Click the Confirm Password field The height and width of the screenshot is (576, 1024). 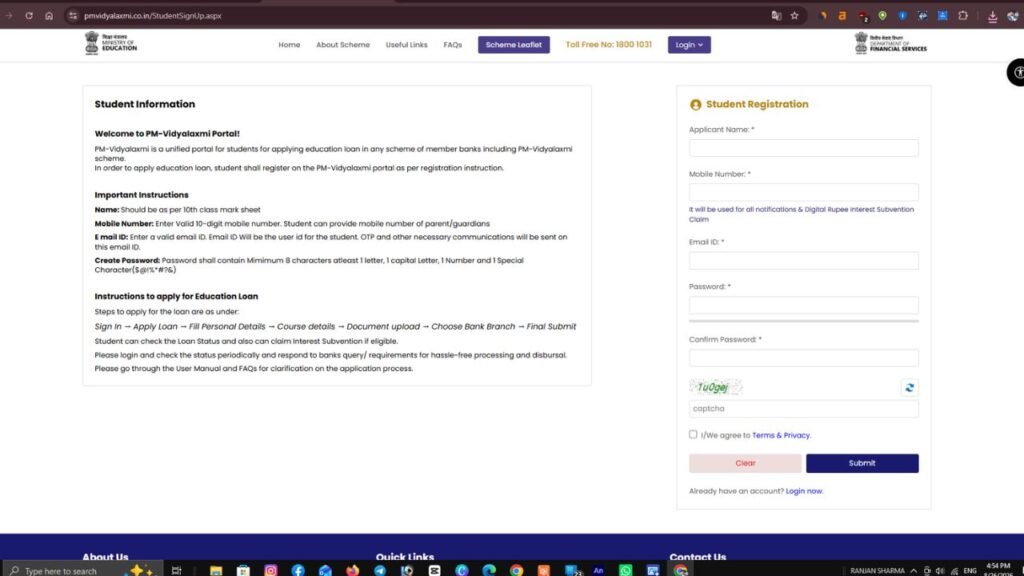coord(803,358)
